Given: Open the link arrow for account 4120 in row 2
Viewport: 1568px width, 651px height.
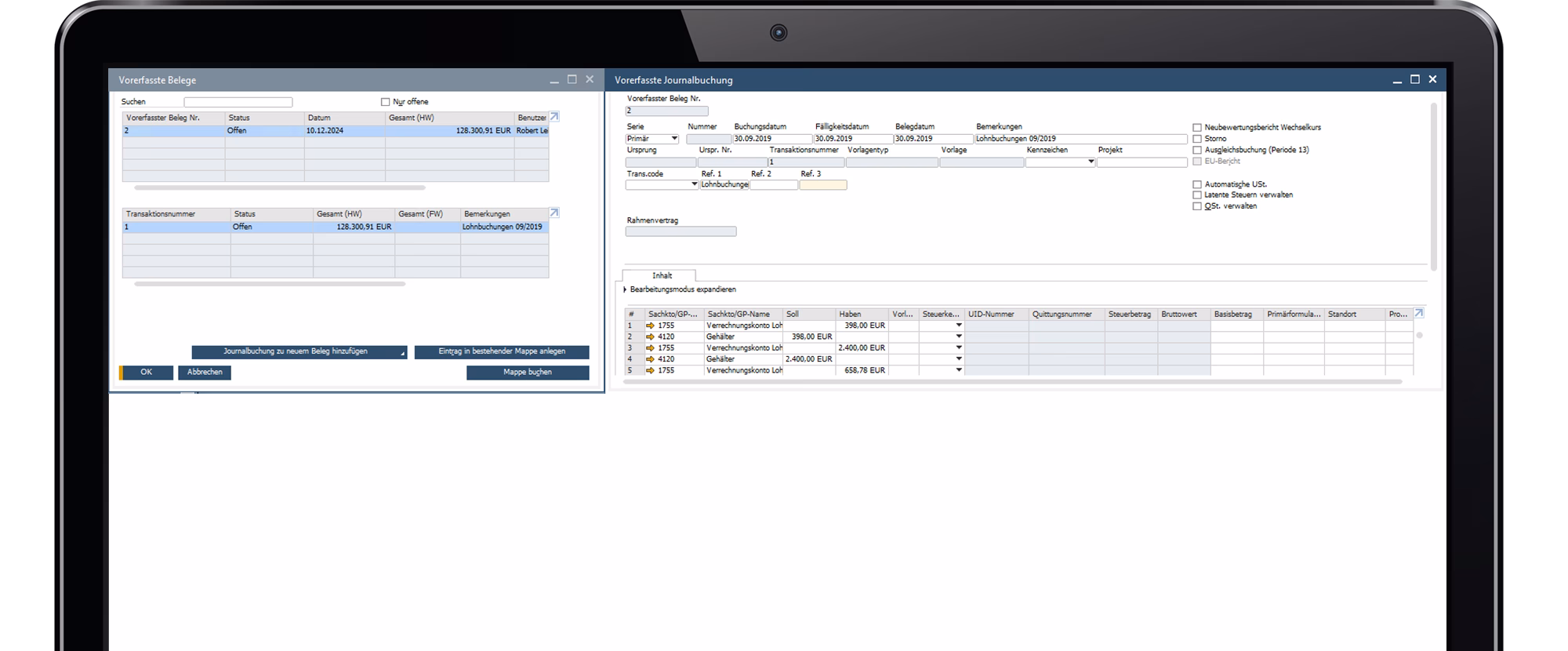Looking at the screenshot, I should click(x=650, y=336).
